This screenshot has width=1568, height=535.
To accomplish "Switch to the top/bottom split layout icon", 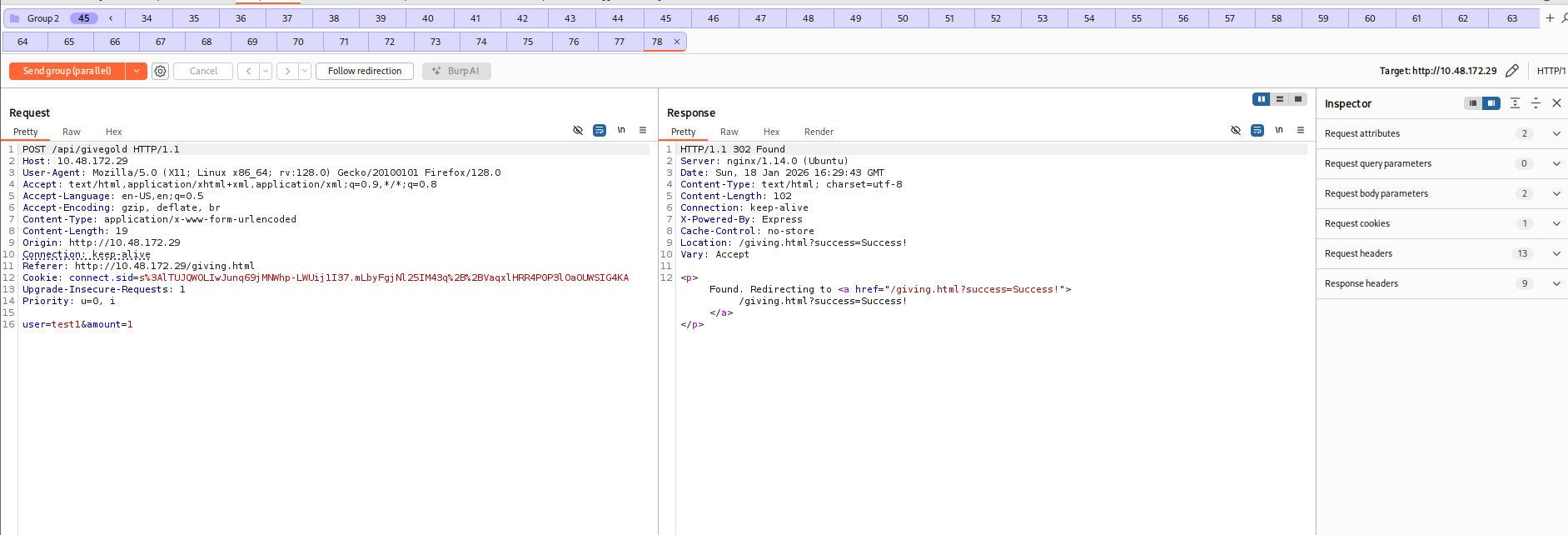I will pos(1280,99).
